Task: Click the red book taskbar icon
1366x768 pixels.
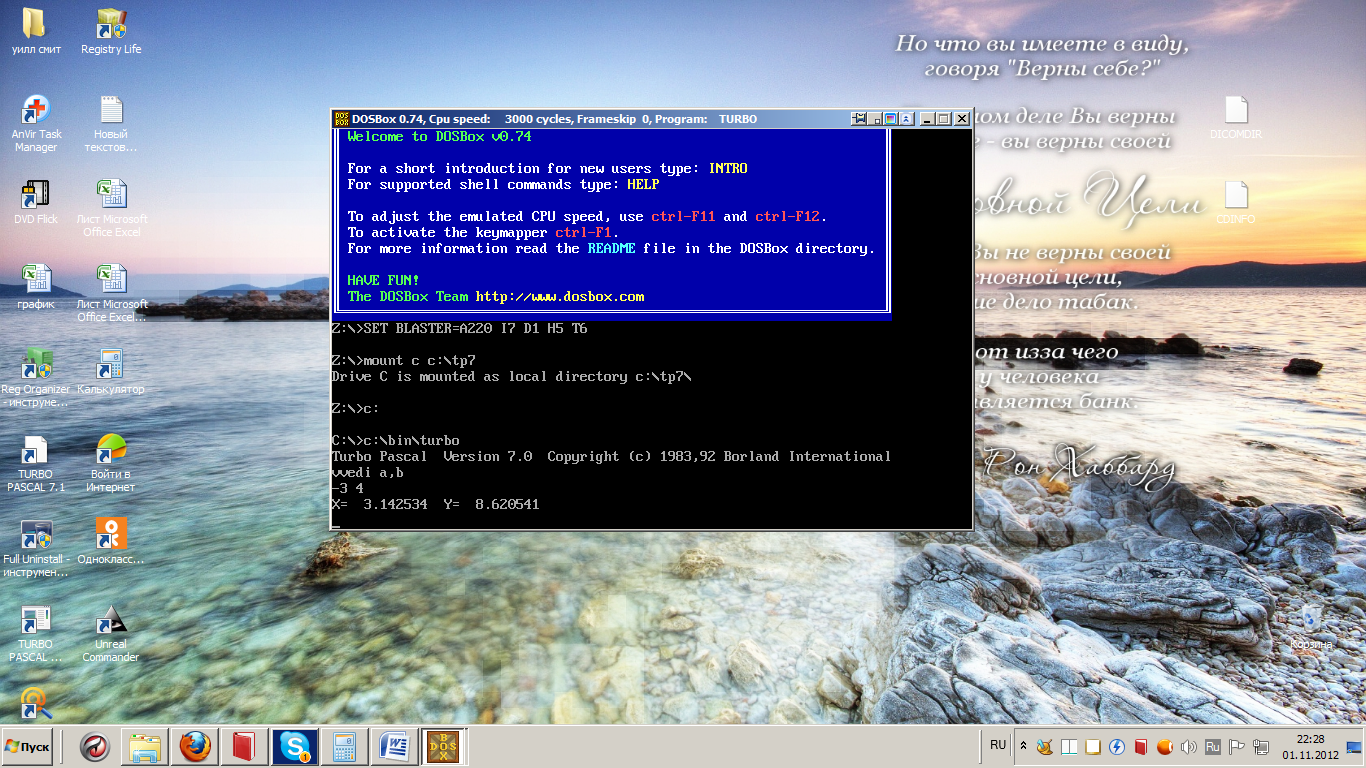Action: [245, 747]
